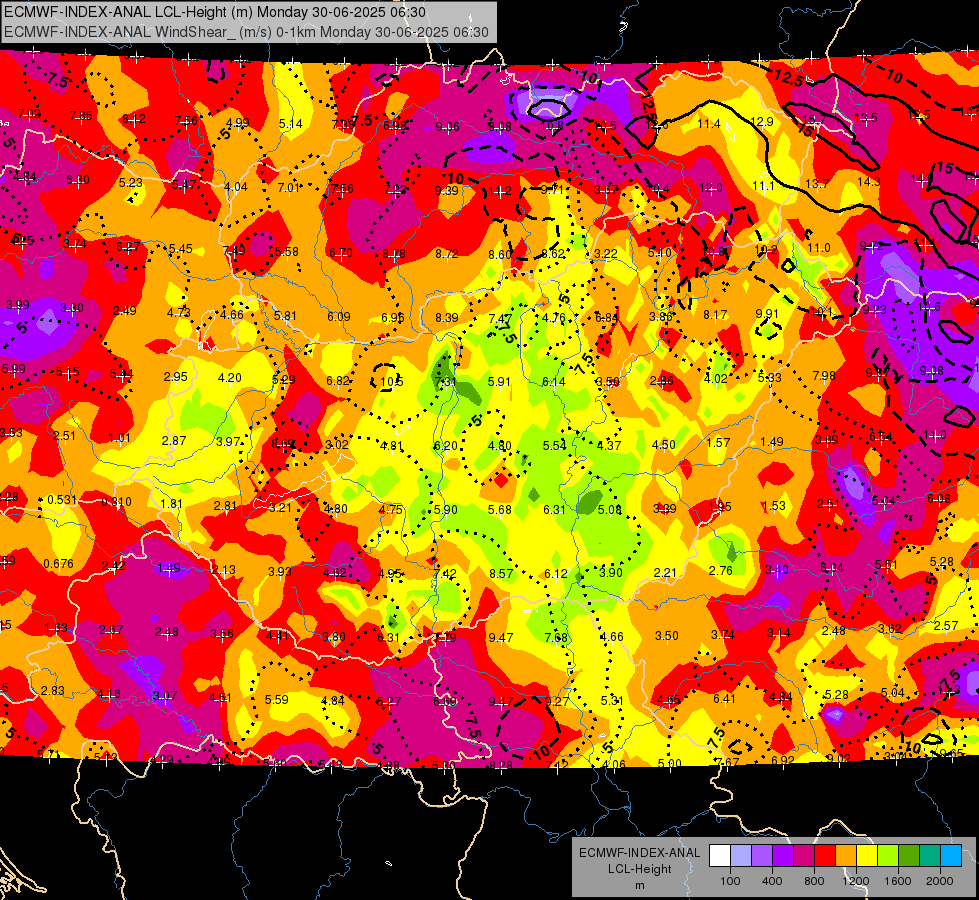Viewport: 979px width, 900px height.
Task: Pick the dark green swatch above 1600
Action: (910, 856)
